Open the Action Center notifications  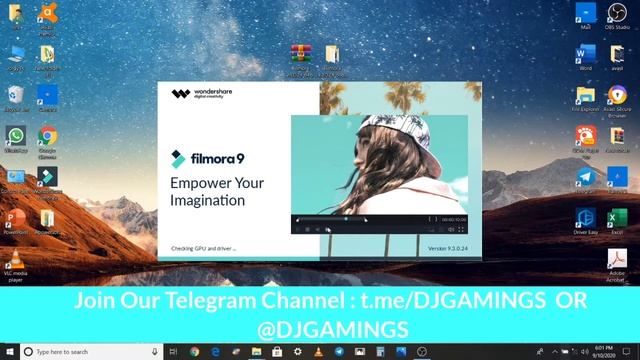tap(627, 351)
